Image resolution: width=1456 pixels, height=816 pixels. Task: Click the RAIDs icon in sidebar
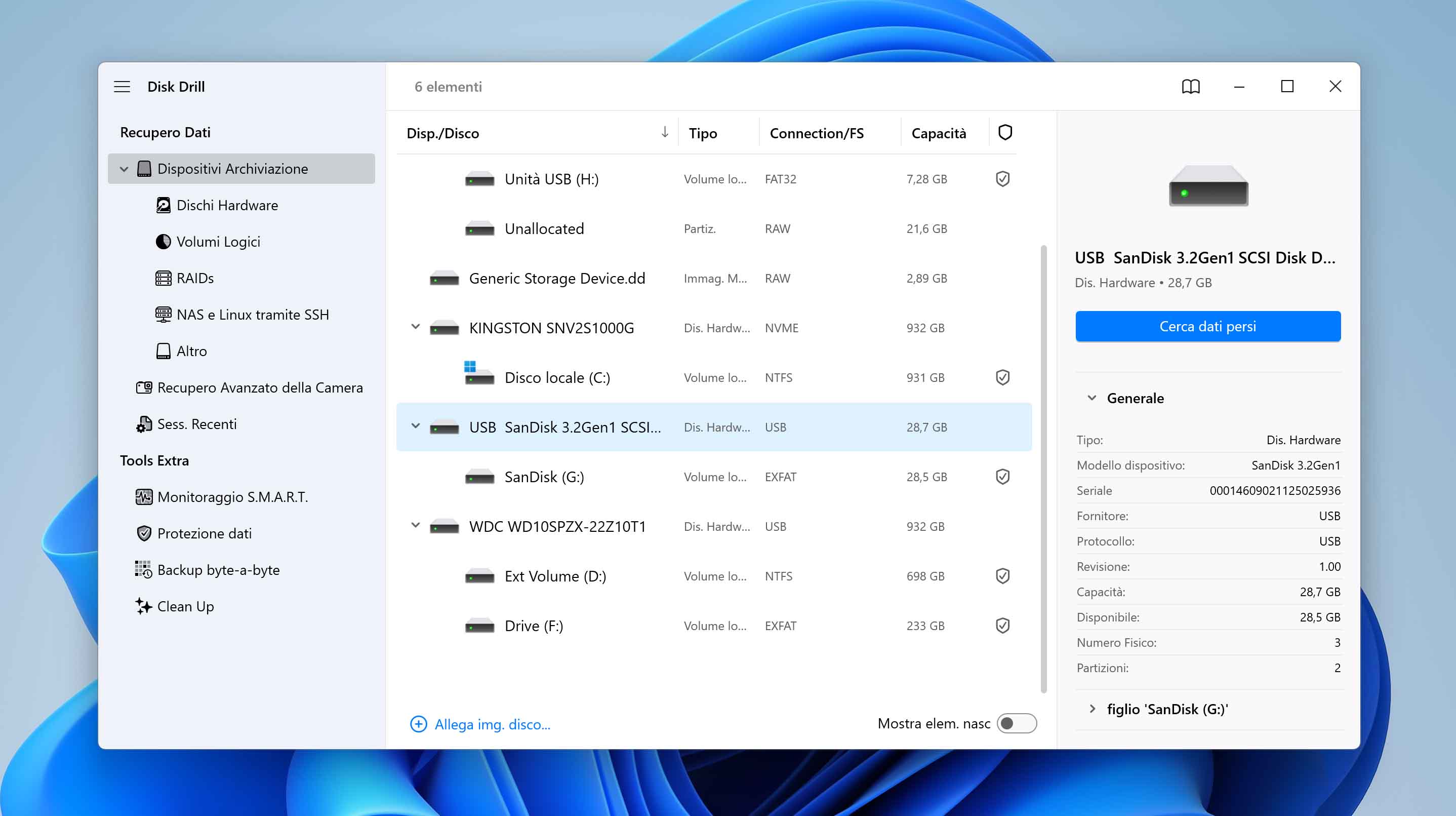coord(164,278)
